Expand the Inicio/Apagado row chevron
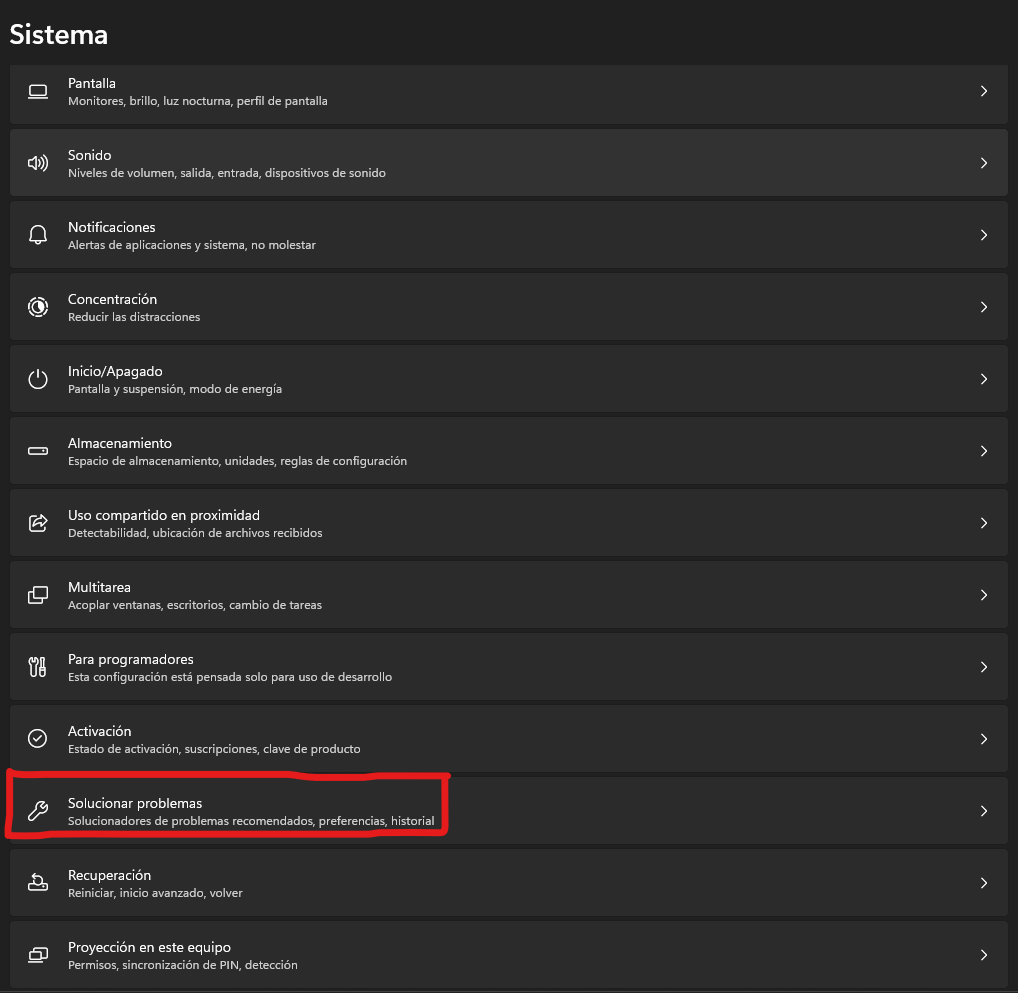The image size is (1018, 993). point(984,379)
